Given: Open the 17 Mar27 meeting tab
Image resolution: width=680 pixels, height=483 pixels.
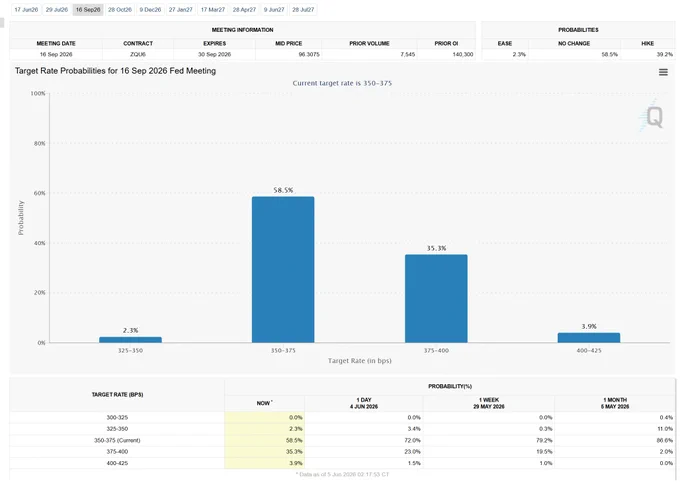Looking at the screenshot, I should [x=212, y=10].
